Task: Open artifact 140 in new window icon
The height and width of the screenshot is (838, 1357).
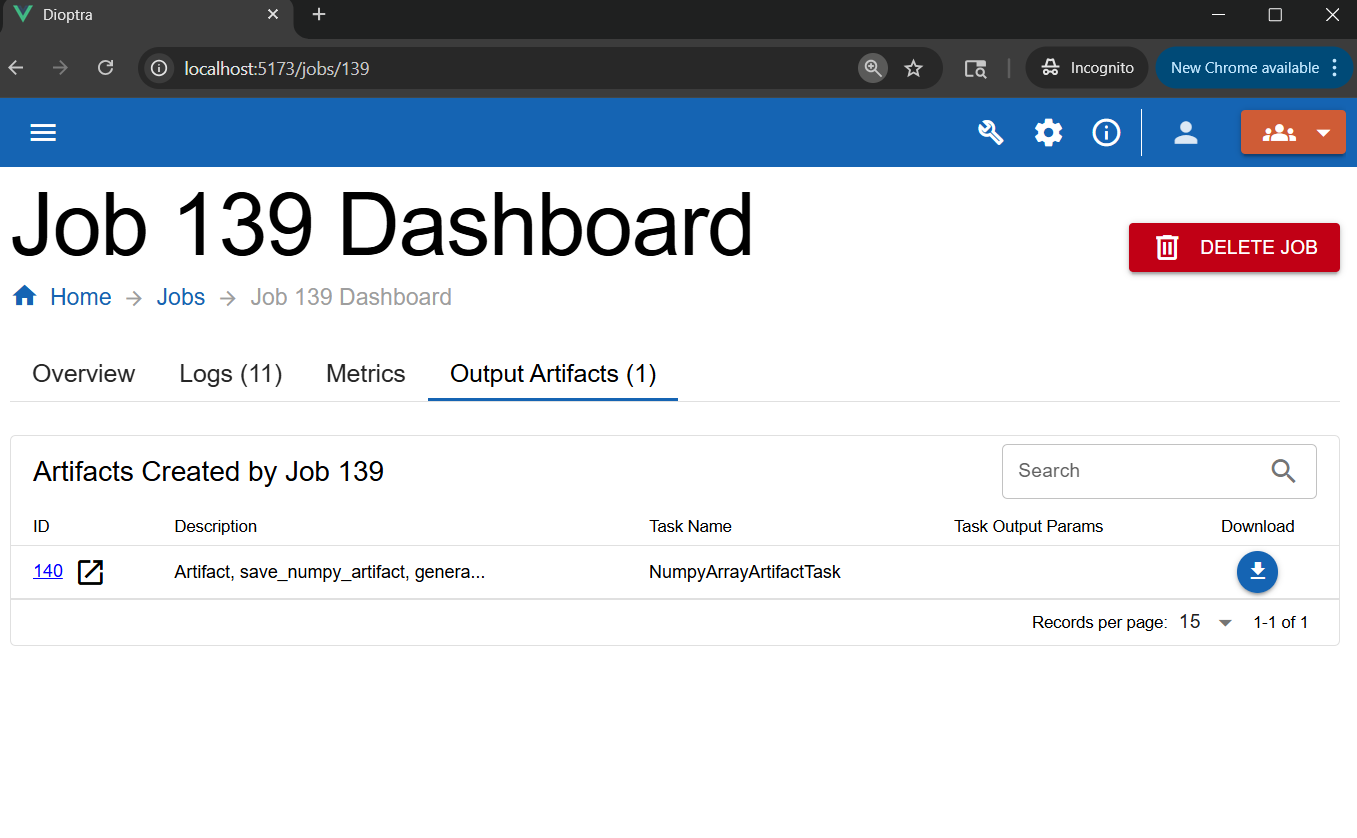Action: 91,572
